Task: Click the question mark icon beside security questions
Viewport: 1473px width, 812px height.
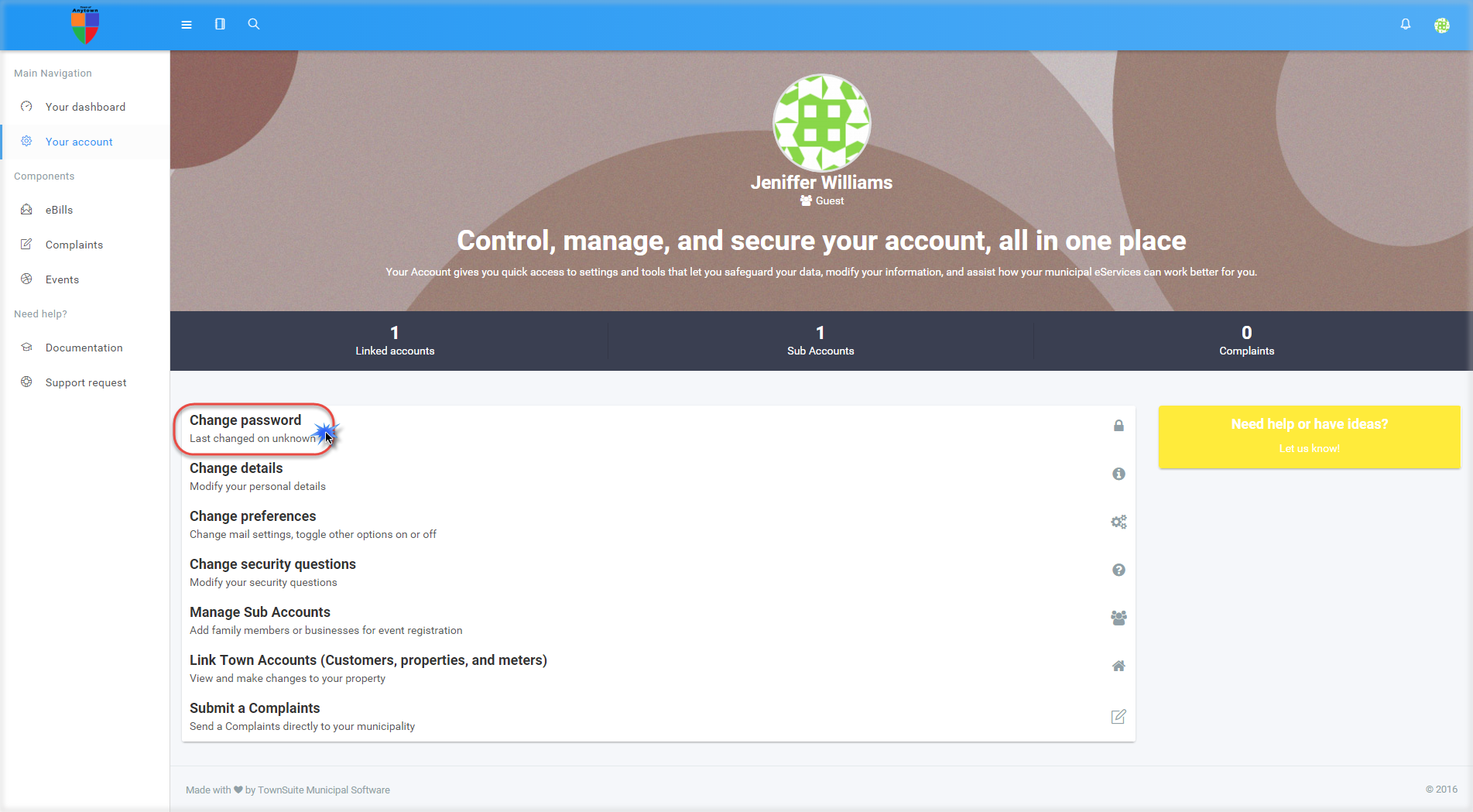Action: click(x=1118, y=570)
